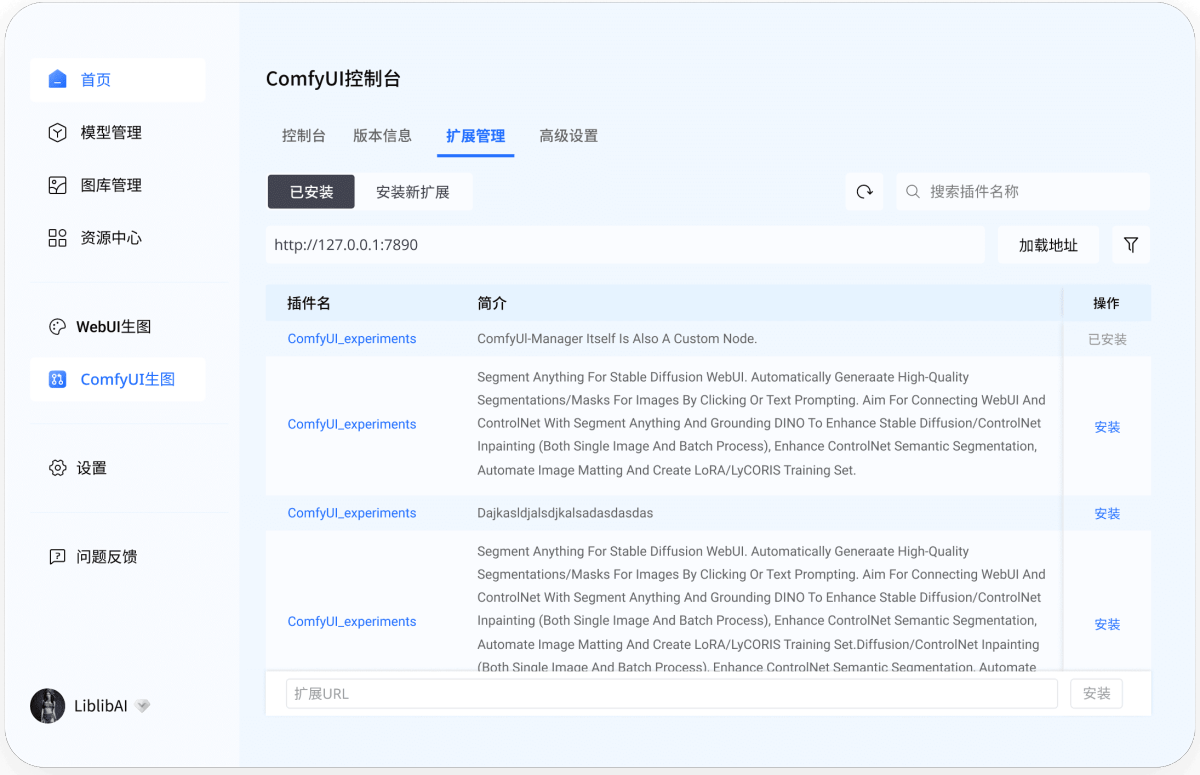The image size is (1200, 775).
Task: Switch to the 高级设置 tab
Action: coord(568,136)
